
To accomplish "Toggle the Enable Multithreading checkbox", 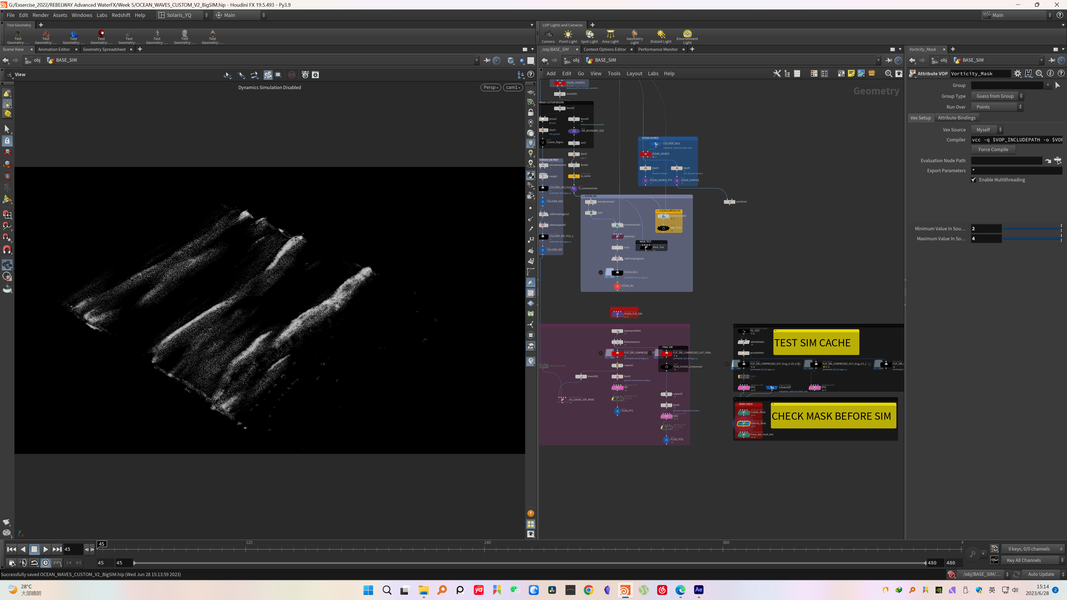I will point(974,180).
